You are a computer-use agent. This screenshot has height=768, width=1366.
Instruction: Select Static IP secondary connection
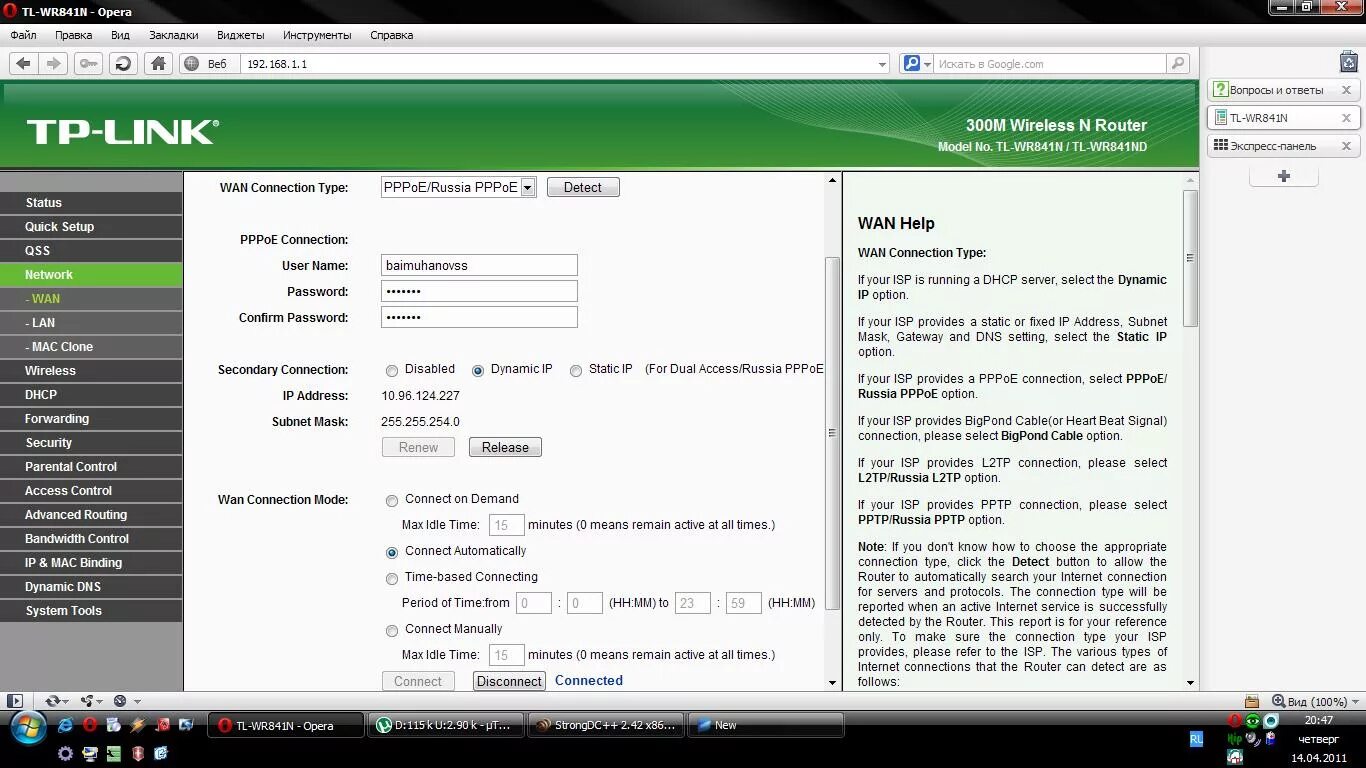pyautogui.click(x=576, y=370)
